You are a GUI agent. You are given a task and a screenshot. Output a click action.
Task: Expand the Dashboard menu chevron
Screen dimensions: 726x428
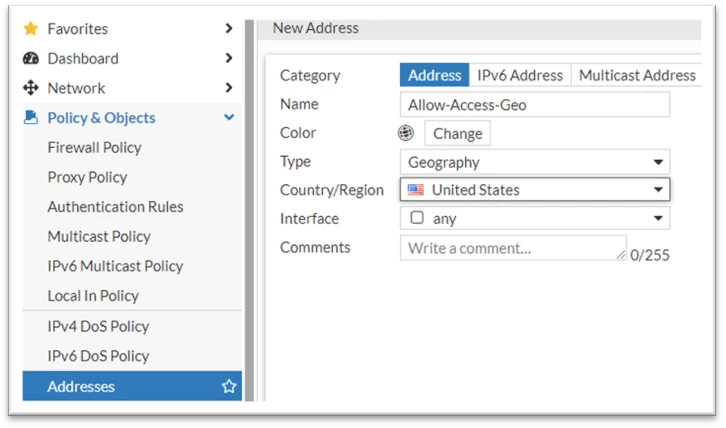point(229,58)
